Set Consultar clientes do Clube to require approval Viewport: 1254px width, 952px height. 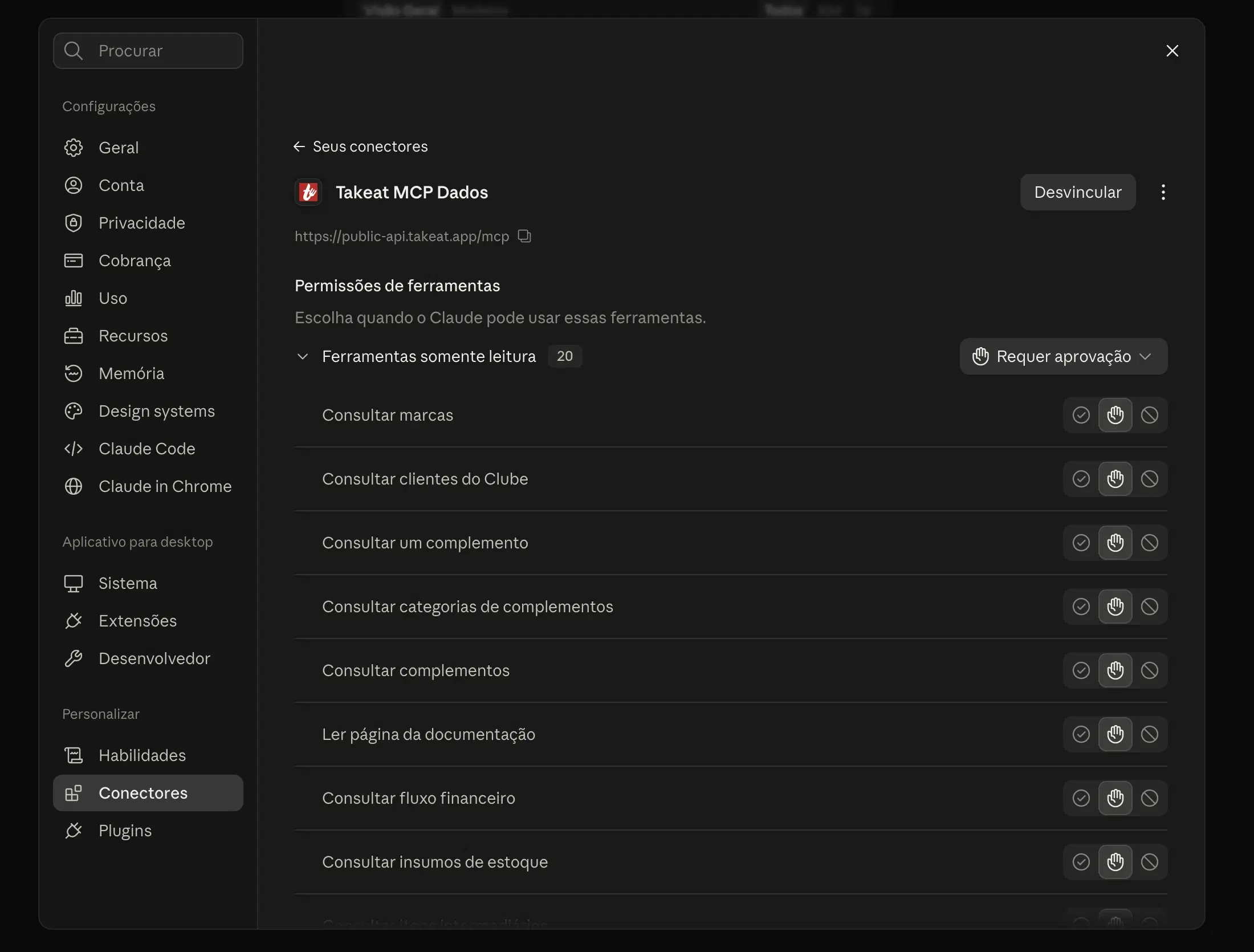(x=1115, y=479)
